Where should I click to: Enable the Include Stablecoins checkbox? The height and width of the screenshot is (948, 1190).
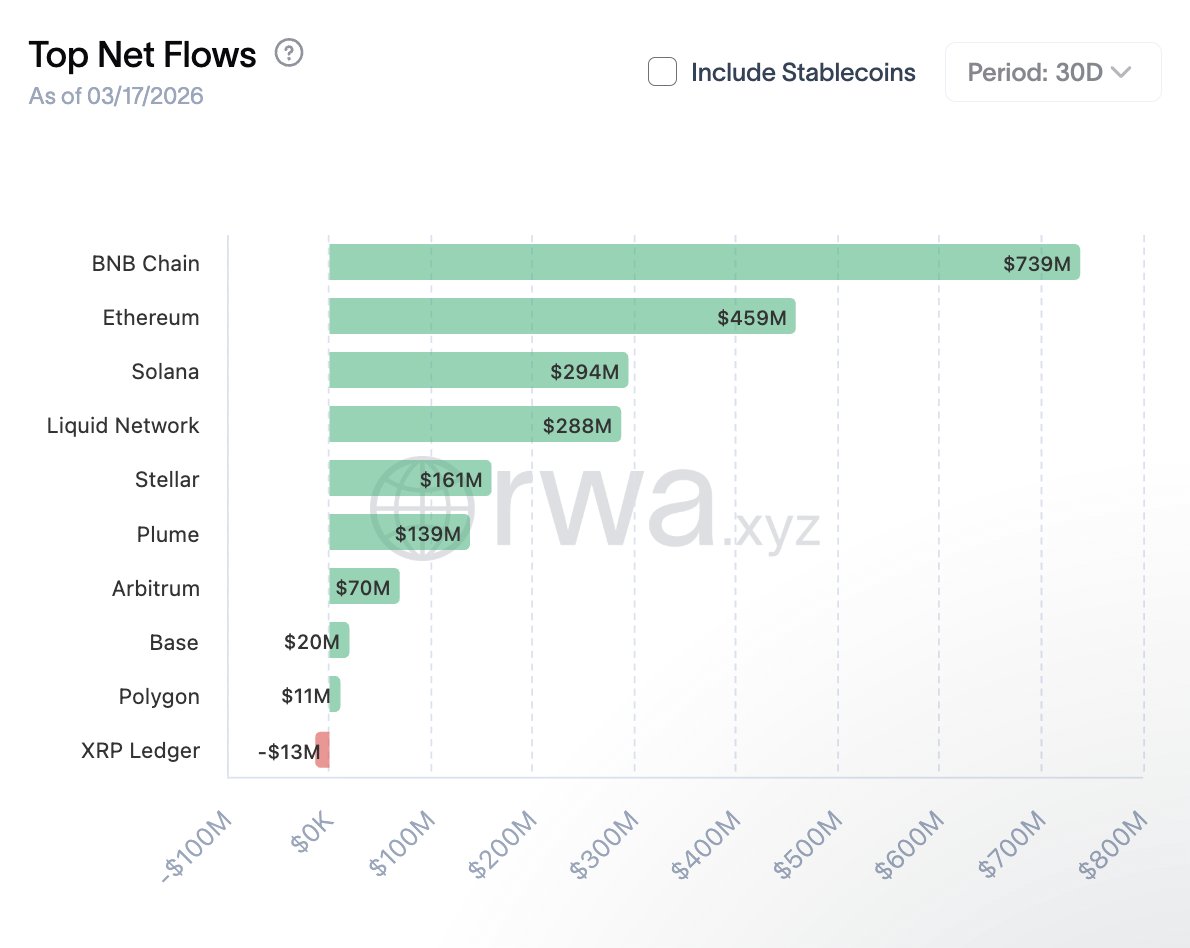click(662, 72)
